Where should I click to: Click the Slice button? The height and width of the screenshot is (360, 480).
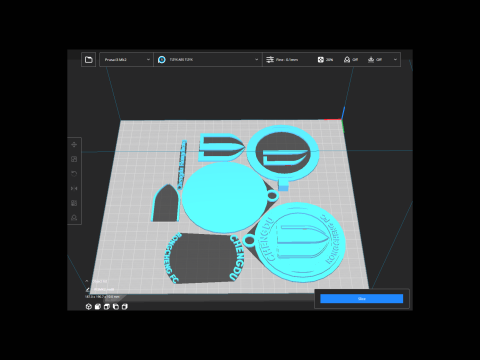[x=362, y=299]
